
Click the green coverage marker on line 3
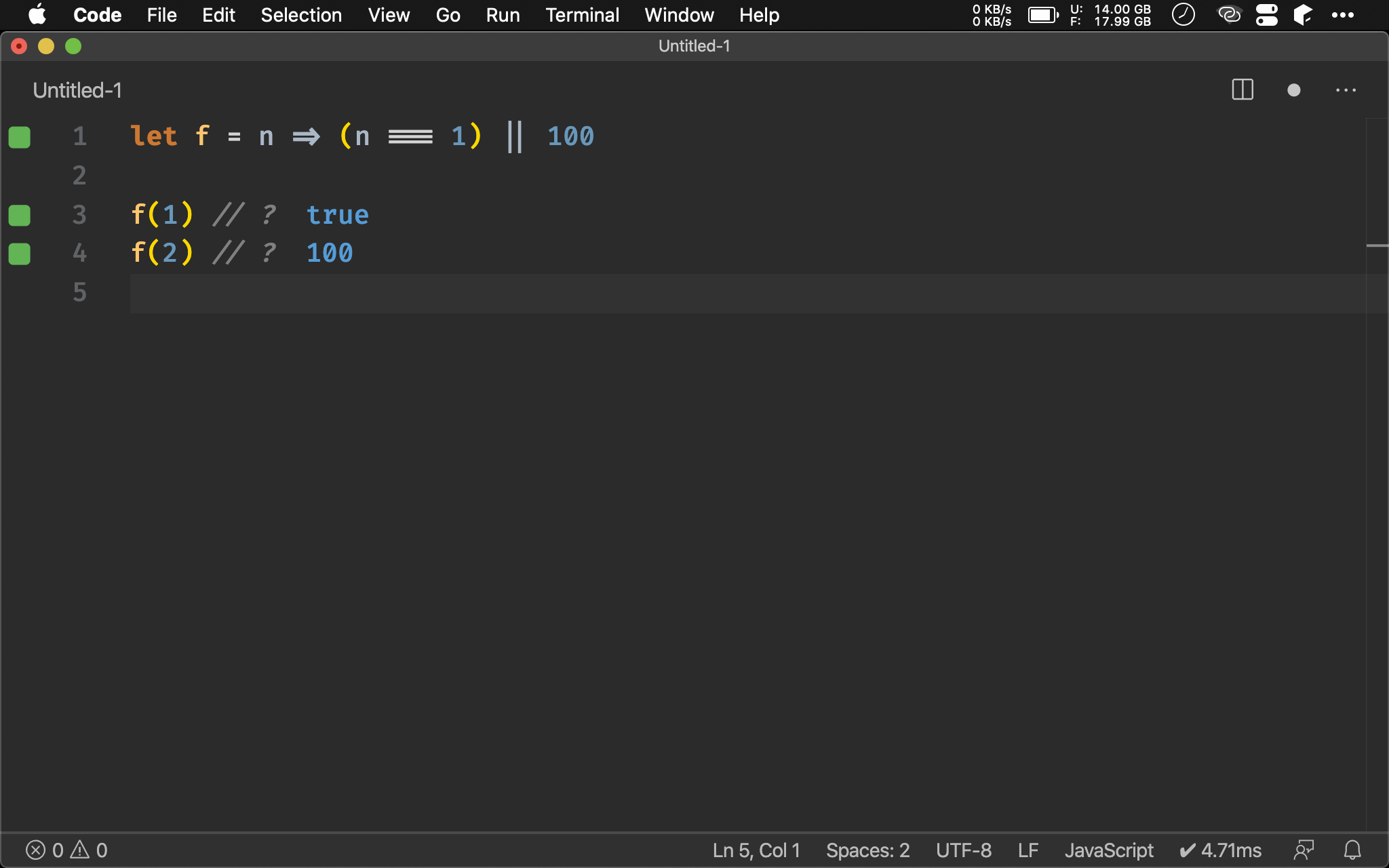[19, 216]
